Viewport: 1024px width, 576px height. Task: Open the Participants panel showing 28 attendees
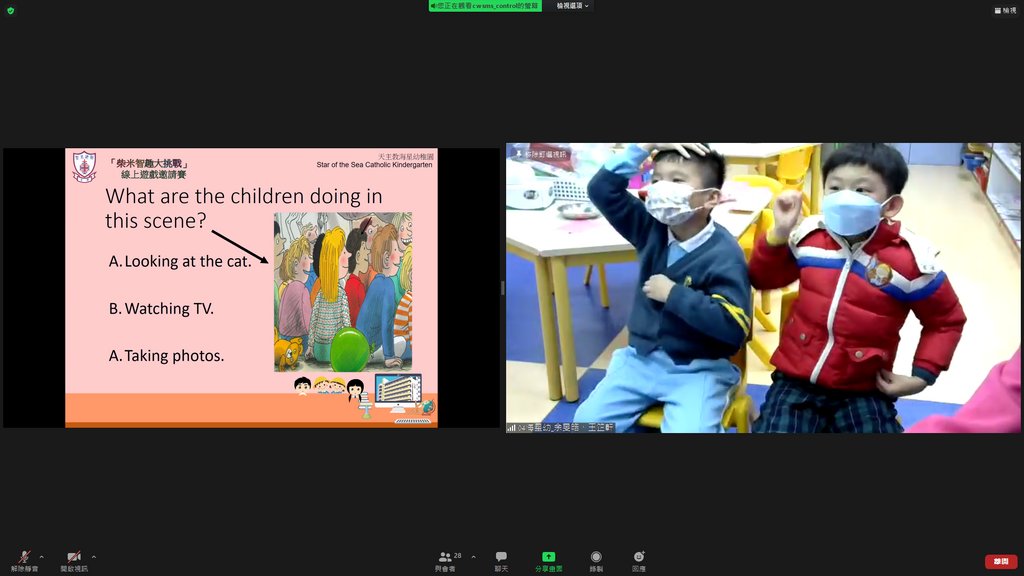(447, 560)
